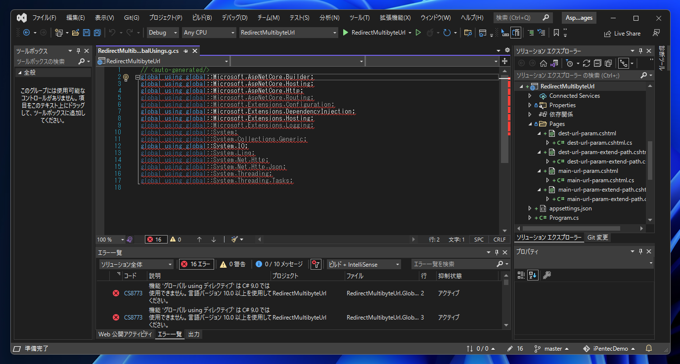This screenshot has width=680, height=364.
Task: Click the blue restart circular arrow icon
Action: tap(447, 33)
